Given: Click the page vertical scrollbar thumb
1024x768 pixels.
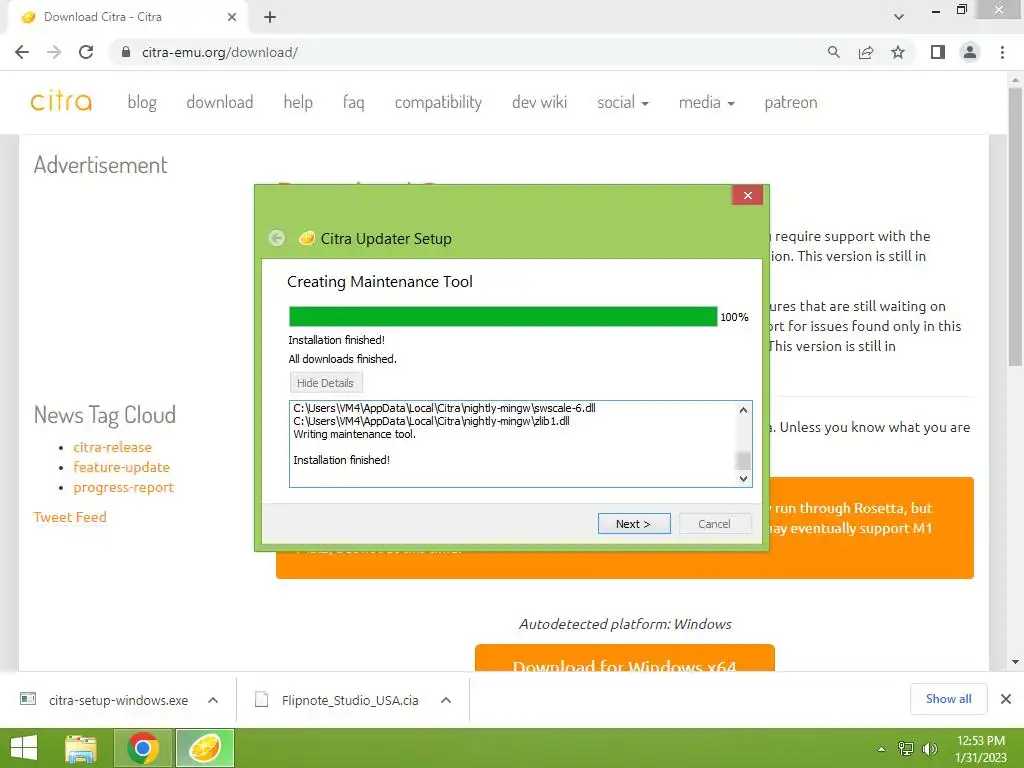Looking at the screenshot, I should pos(1015,225).
